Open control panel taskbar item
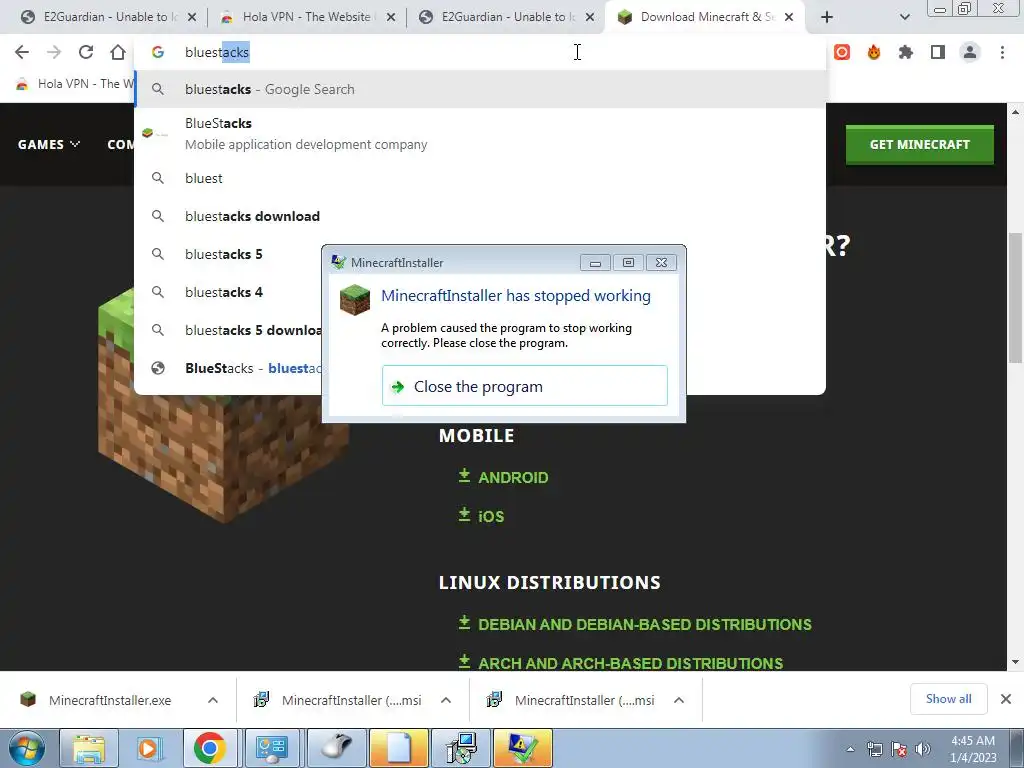 coord(271,748)
